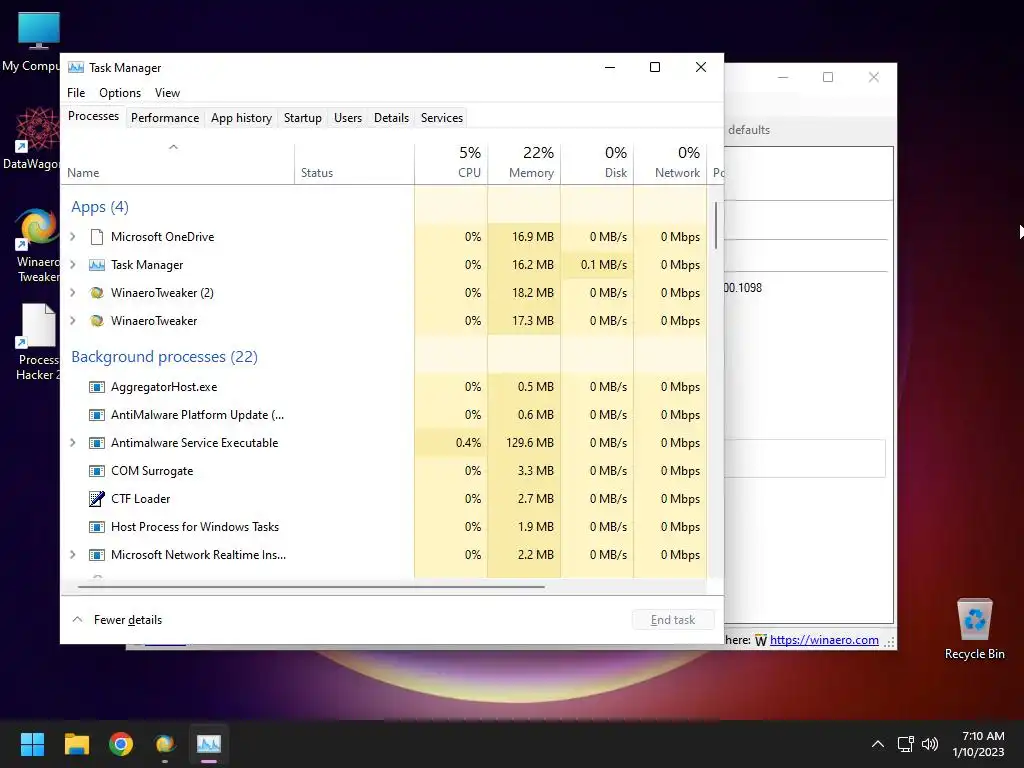Viewport: 1024px width, 768px height.
Task: Select the Background processes (22) heading
Action: pos(165,357)
